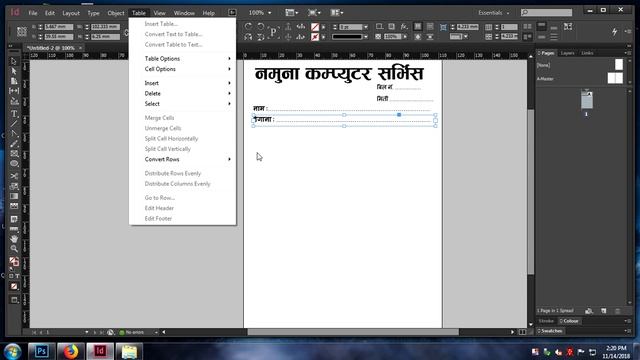Open the stroke style dropdown

coord(366,37)
